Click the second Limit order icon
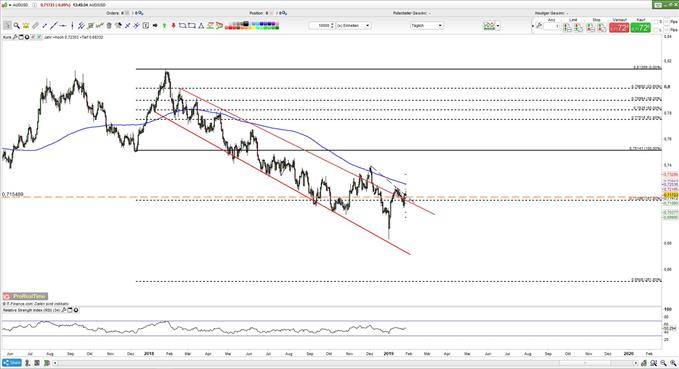The height and width of the screenshot is (369, 679). tap(579, 27)
